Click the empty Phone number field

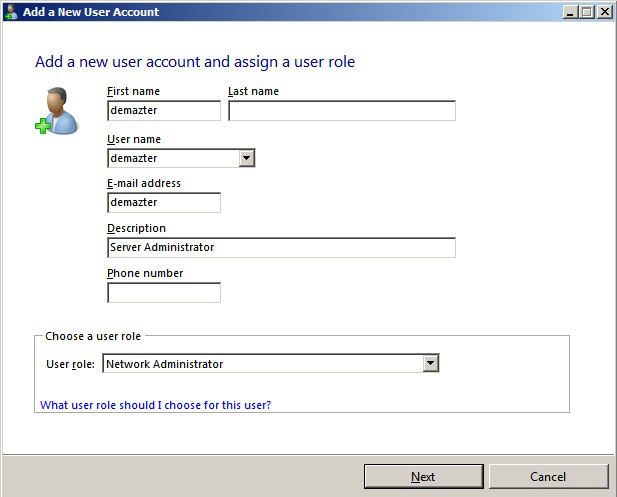(163, 293)
